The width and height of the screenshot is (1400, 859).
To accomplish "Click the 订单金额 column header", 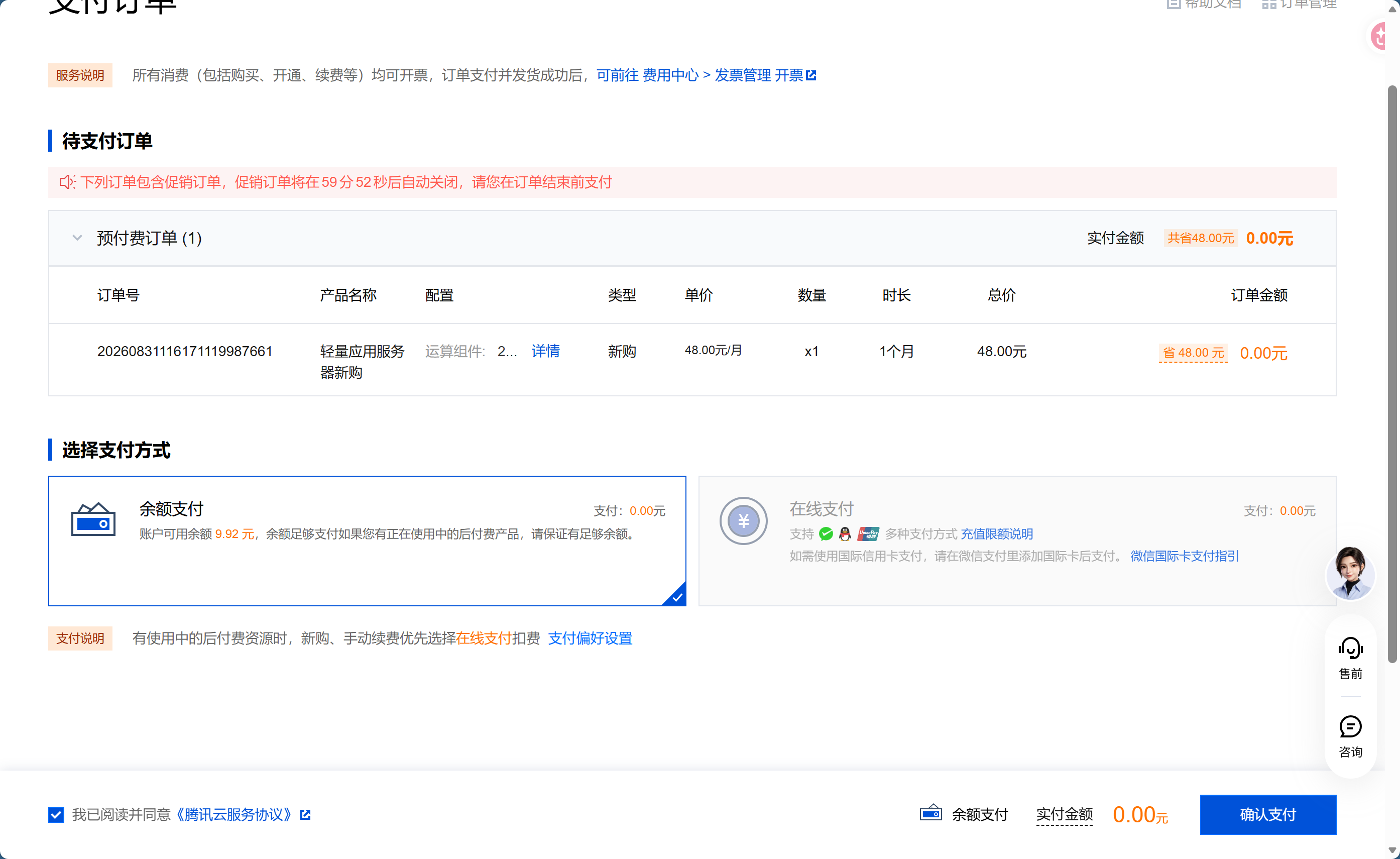I will (x=1259, y=294).
